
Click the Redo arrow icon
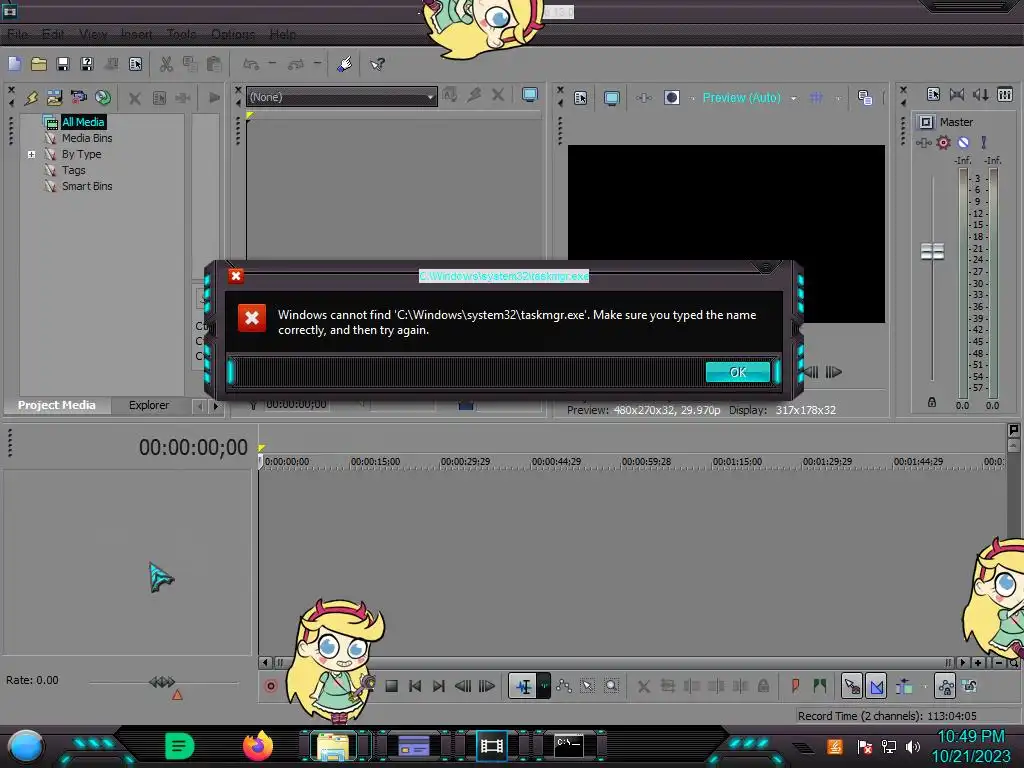click(x=296, y=64)
